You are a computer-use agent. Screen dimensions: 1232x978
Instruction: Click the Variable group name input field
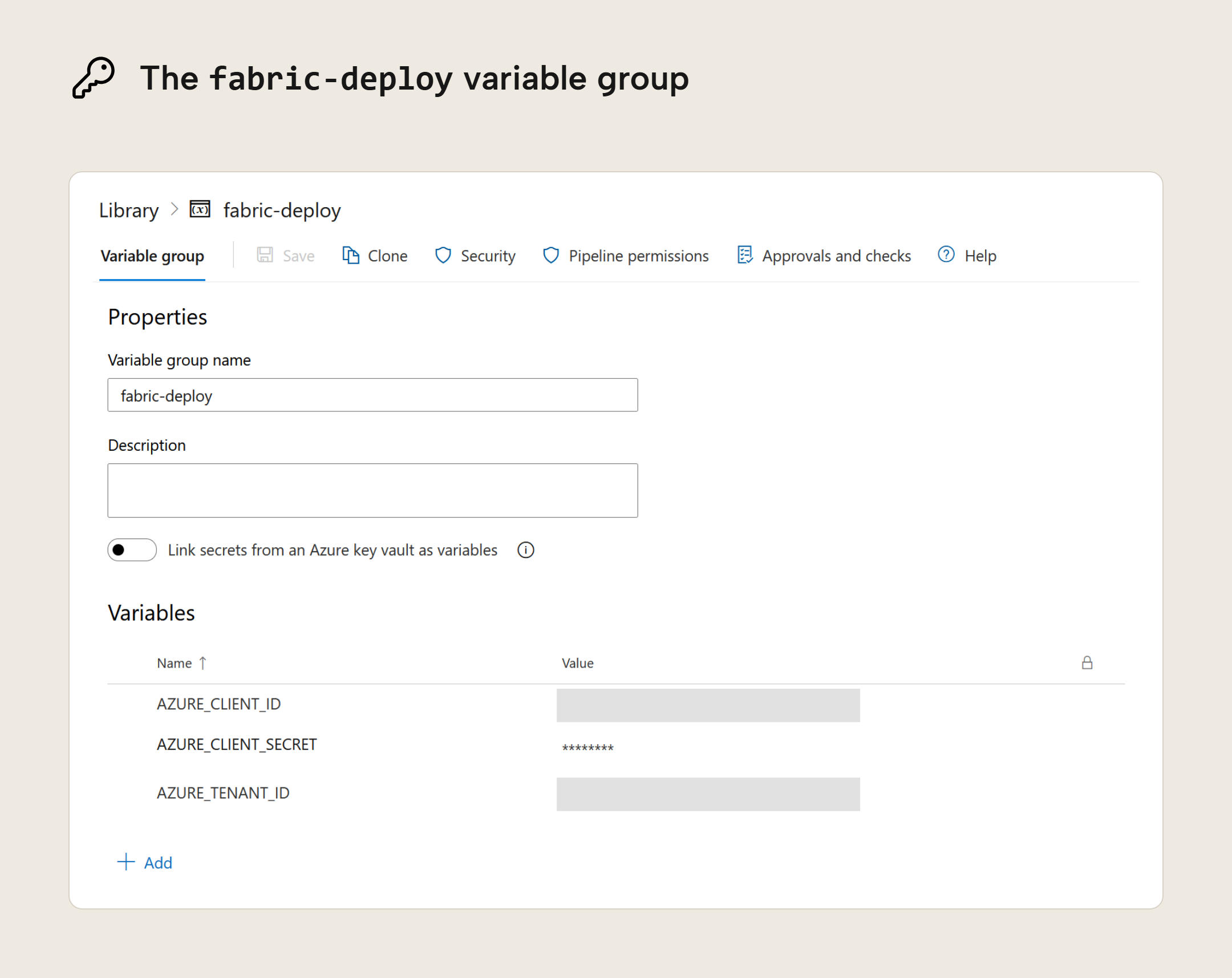[372, 395]
